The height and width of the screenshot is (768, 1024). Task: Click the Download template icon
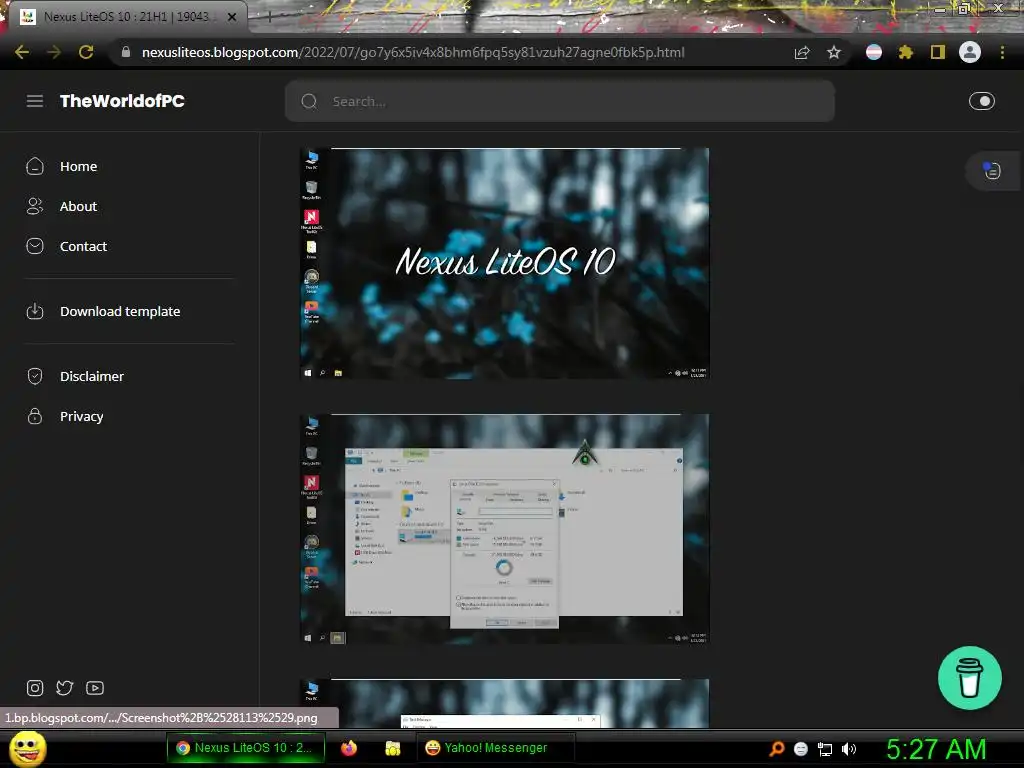(x=35, y=312)
